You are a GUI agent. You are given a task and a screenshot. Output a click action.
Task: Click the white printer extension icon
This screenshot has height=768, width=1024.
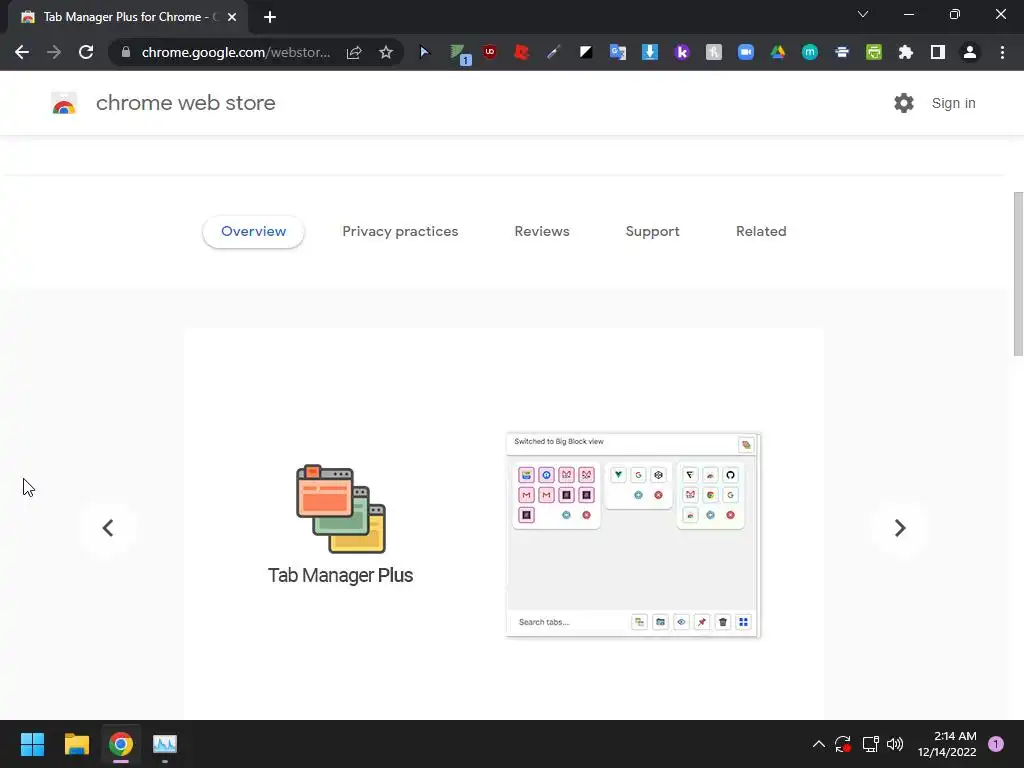click(842, 52)
